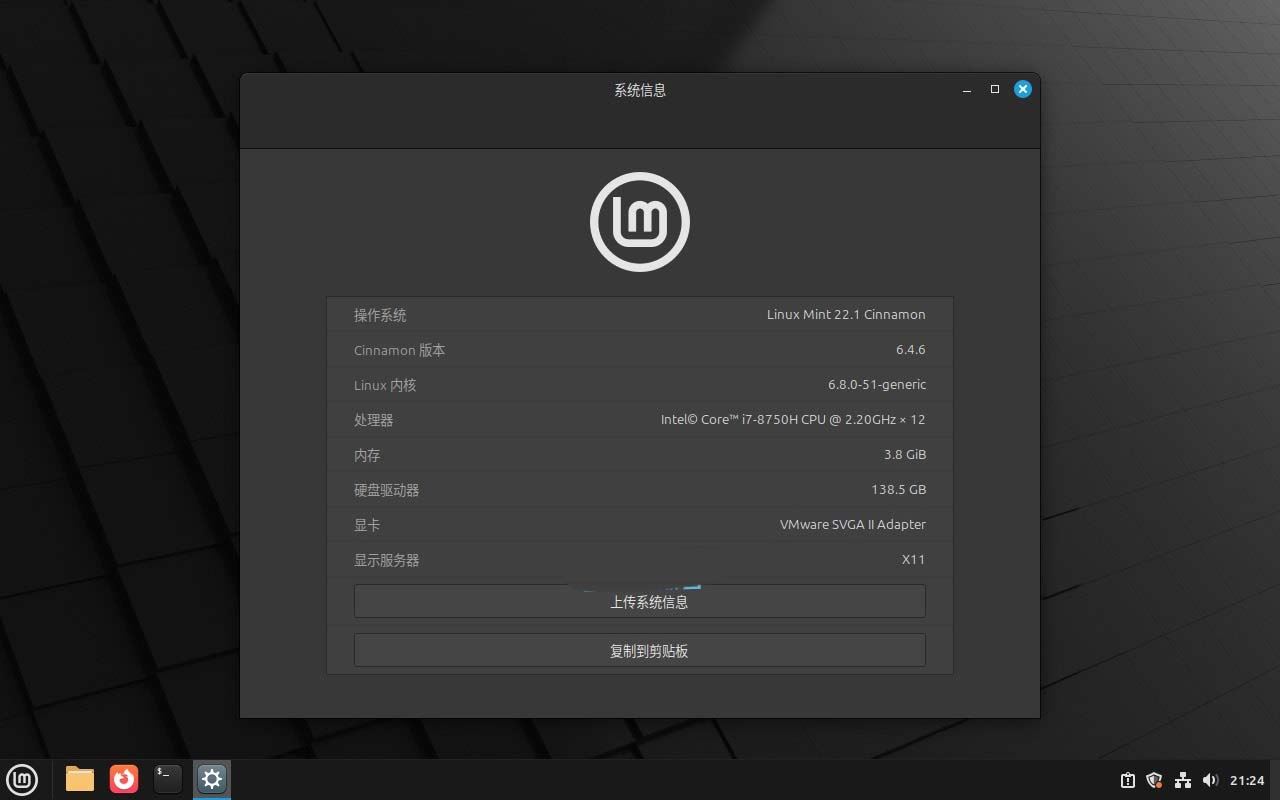
Task: Open the volume speaker tray icon
Action: coord(1210,780)
